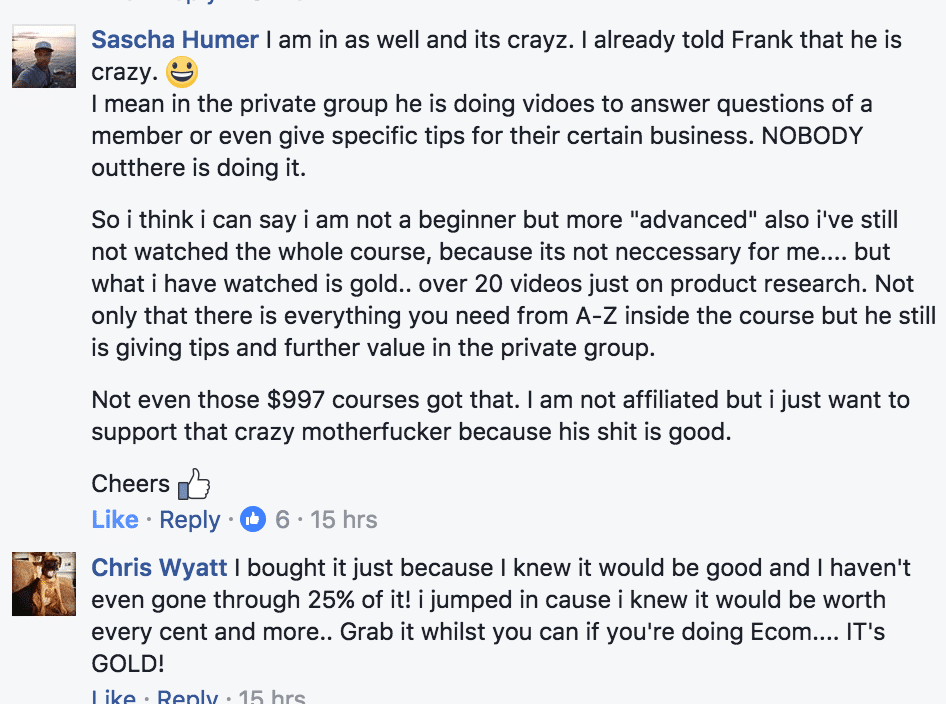Viewport: 946px width, 704px height.
Task: Open Chris Wyatt's comment 15 hrs timestamp
Action: point(272,696)
